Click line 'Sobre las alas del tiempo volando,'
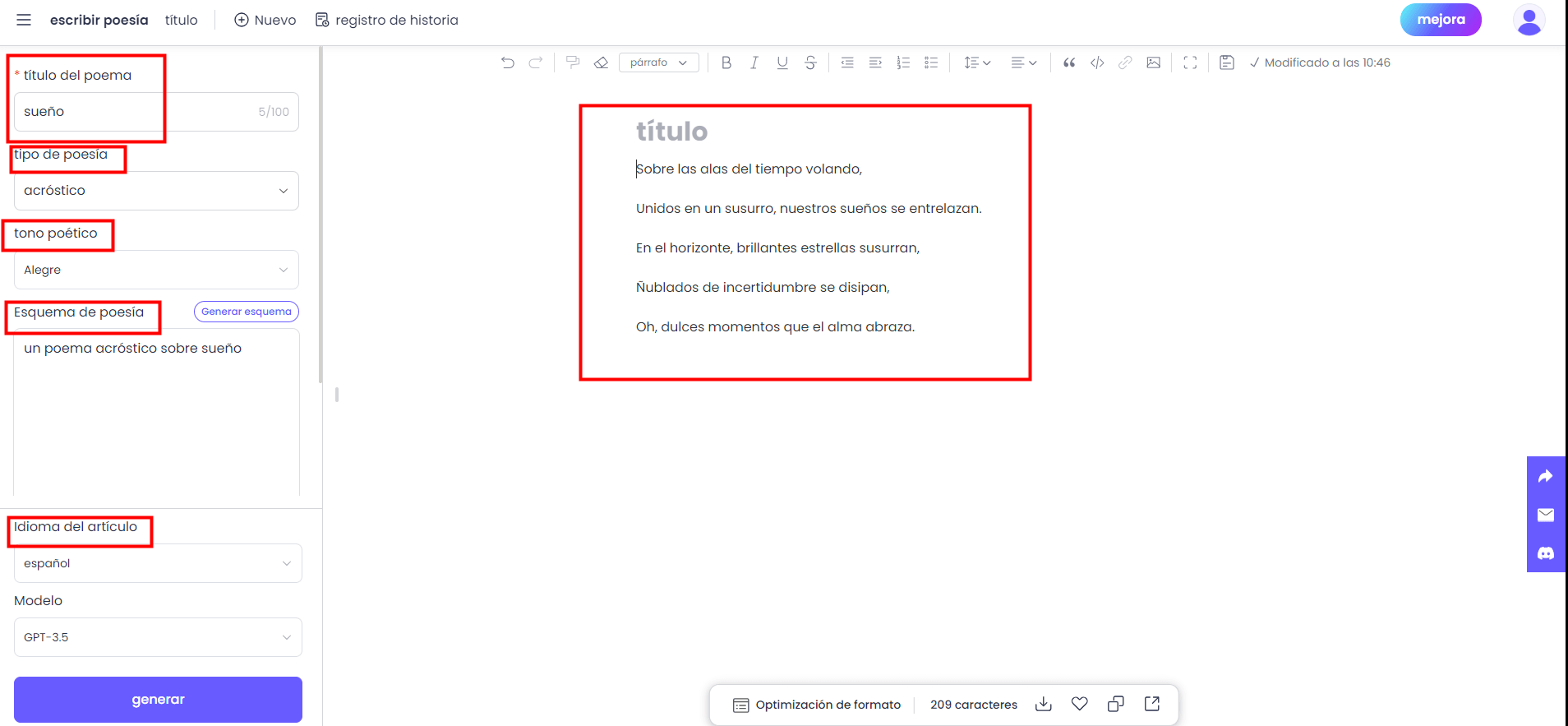This screenshot has height=726, width=1568. click(749, 169)
